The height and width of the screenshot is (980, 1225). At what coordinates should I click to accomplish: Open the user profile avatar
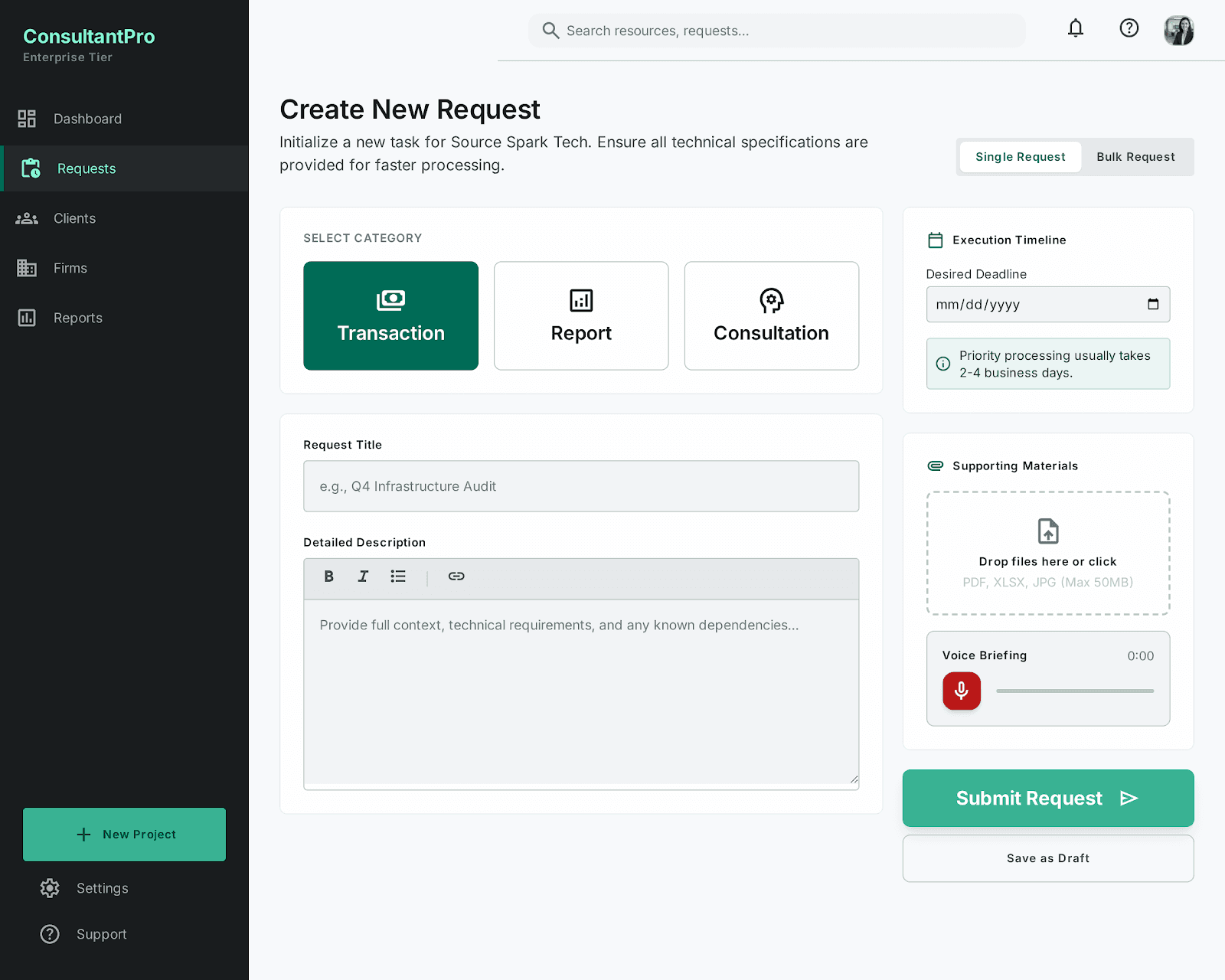(x=1179, y=31)
